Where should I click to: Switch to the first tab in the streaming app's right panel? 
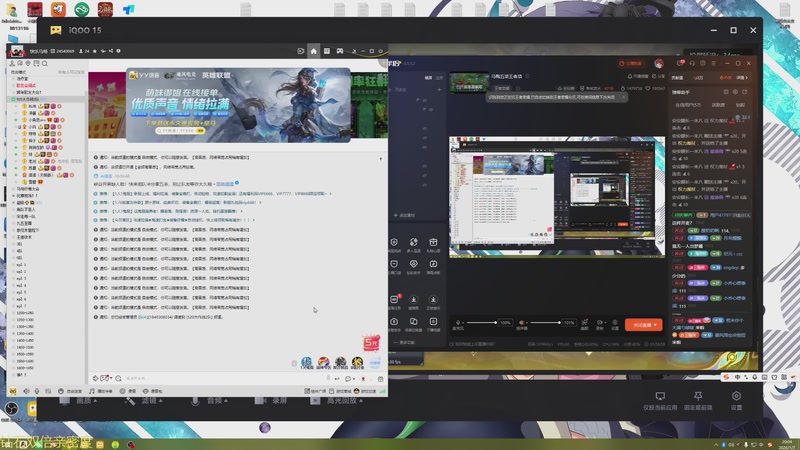677,78
